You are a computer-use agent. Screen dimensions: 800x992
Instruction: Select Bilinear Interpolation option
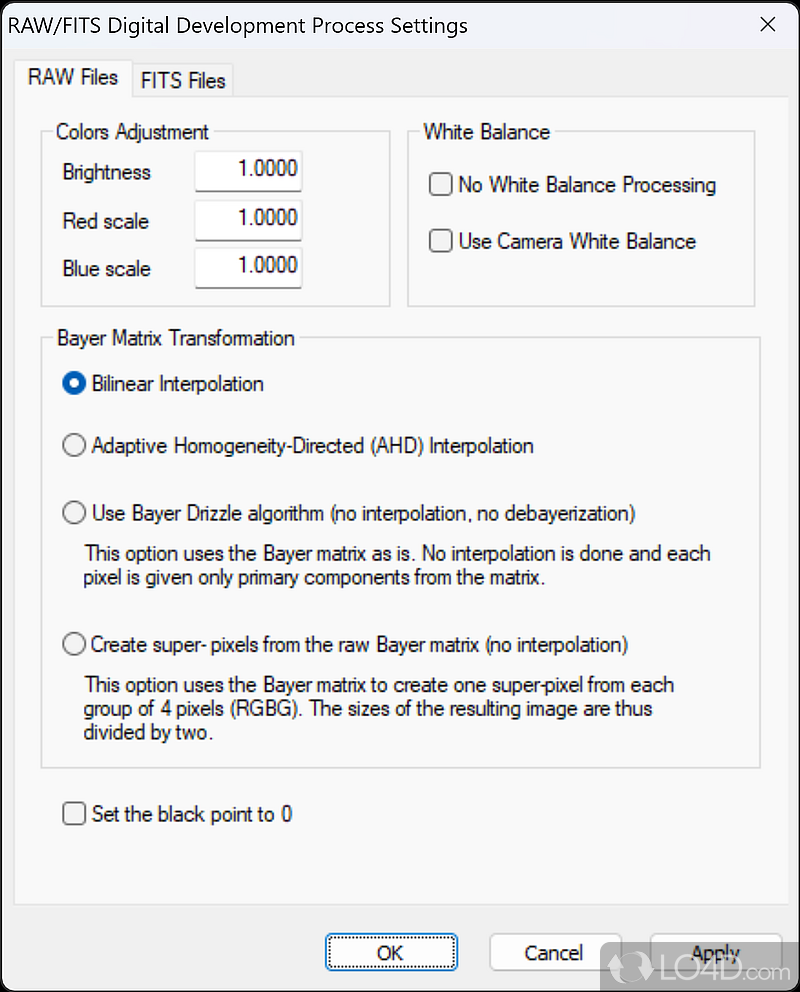75,384
